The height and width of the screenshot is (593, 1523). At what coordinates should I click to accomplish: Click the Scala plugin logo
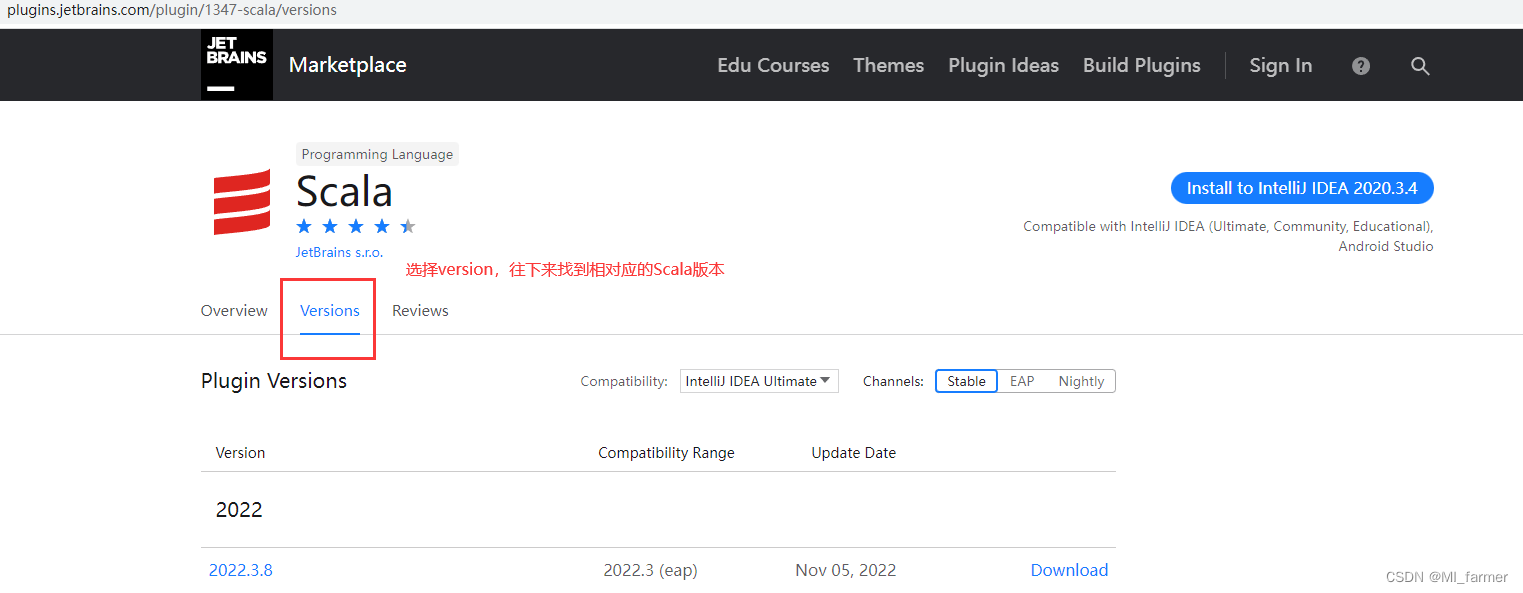pyautogui.click(x=241, y=201)
